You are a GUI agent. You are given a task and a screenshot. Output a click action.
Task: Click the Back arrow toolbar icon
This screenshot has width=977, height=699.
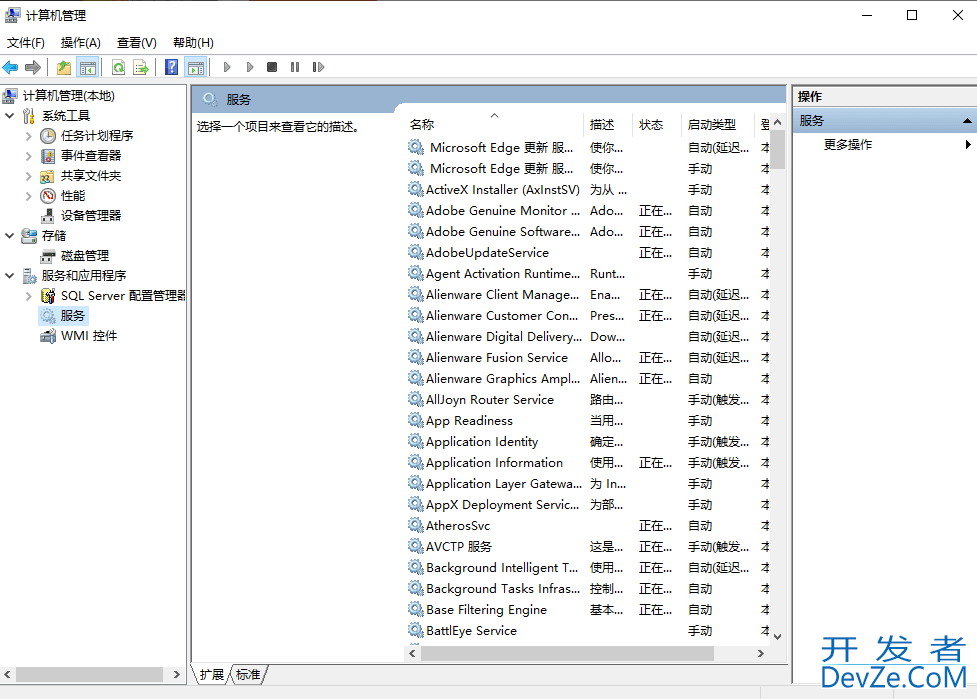pos(10,67)
